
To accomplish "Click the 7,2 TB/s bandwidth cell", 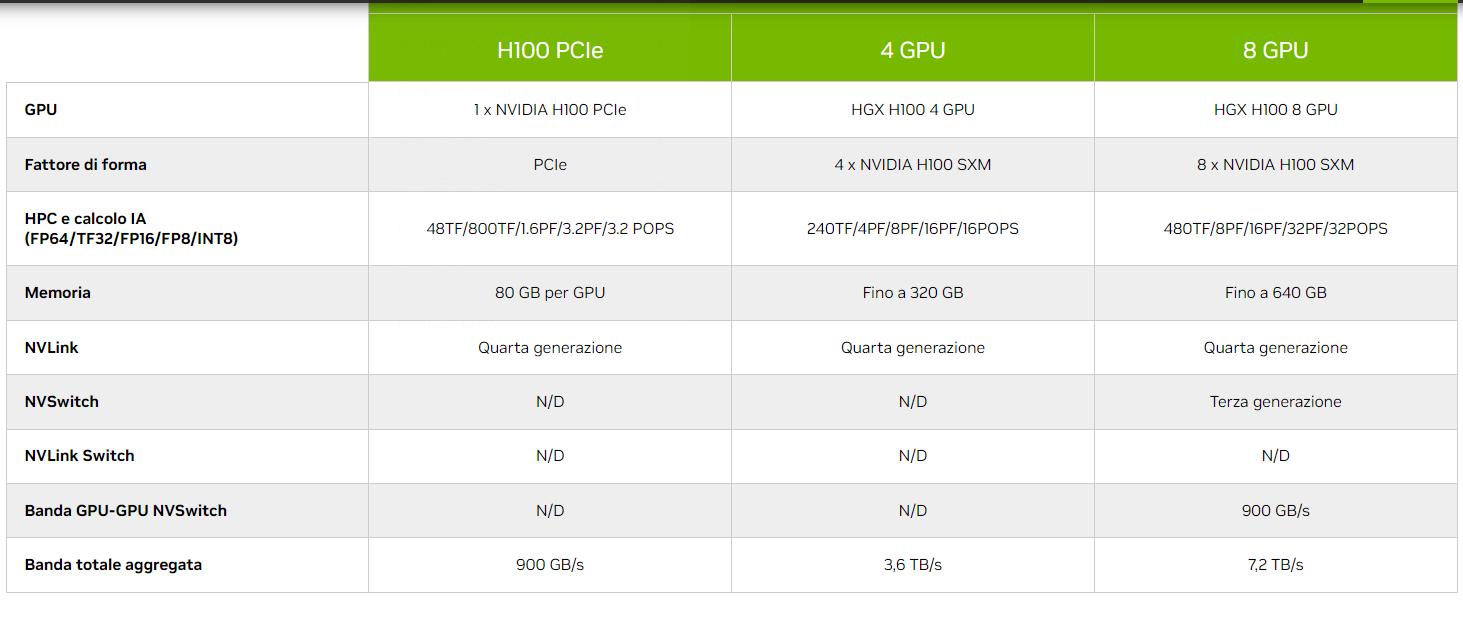I will (1276, 564).
